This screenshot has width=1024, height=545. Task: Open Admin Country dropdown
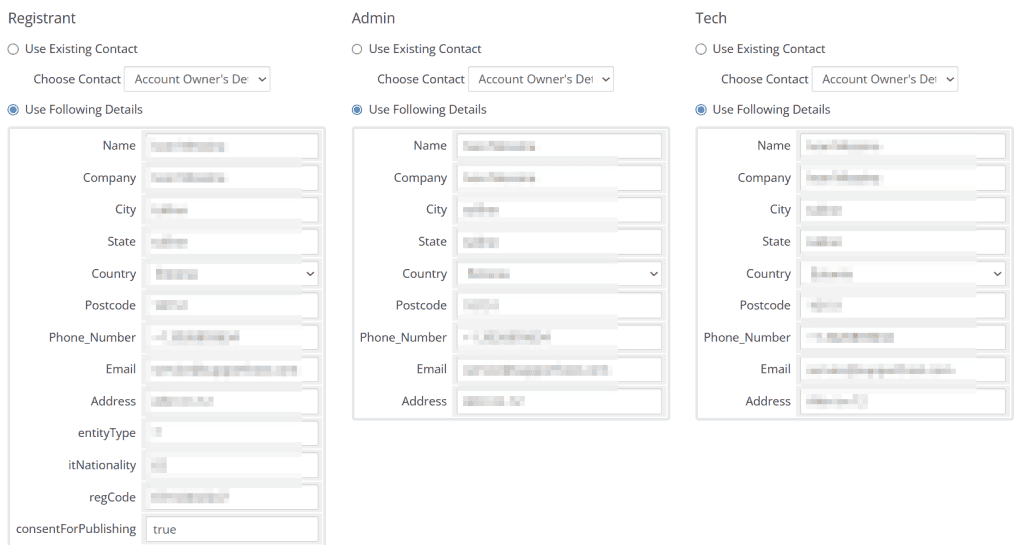tap(559, 273)
